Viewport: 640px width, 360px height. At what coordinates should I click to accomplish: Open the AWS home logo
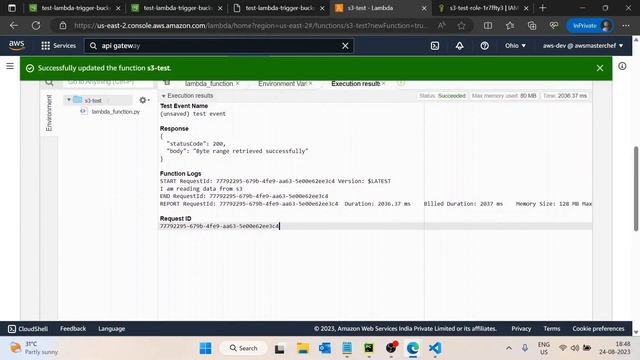click(x=16, y=45)
